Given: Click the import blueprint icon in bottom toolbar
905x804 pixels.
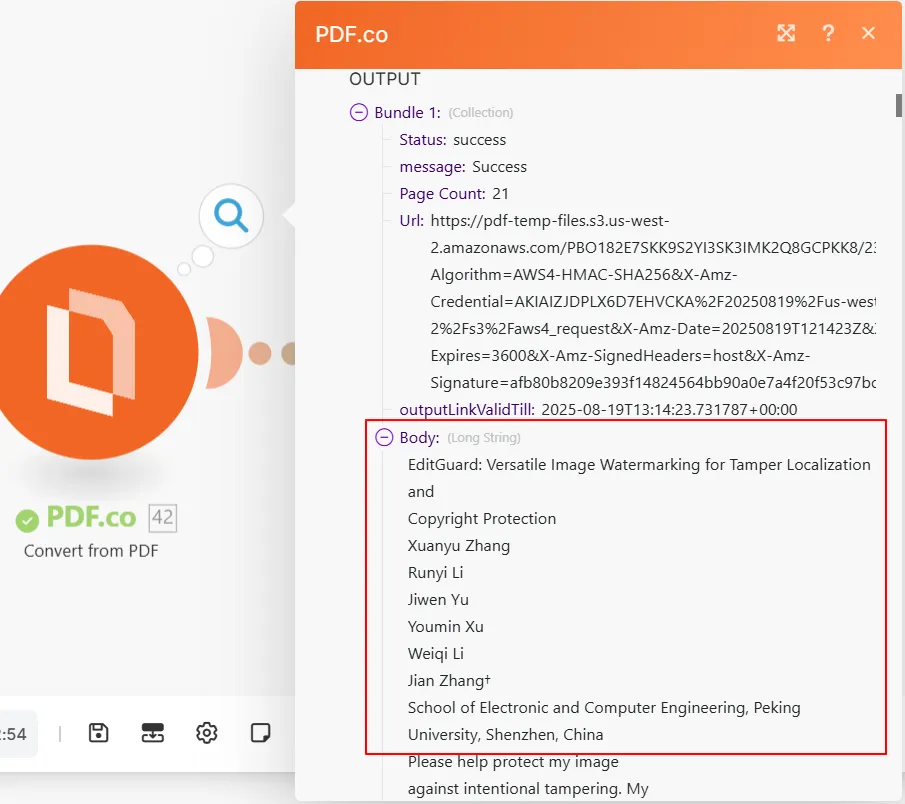Looking at the screenshot, I should (x=152, y=733).
